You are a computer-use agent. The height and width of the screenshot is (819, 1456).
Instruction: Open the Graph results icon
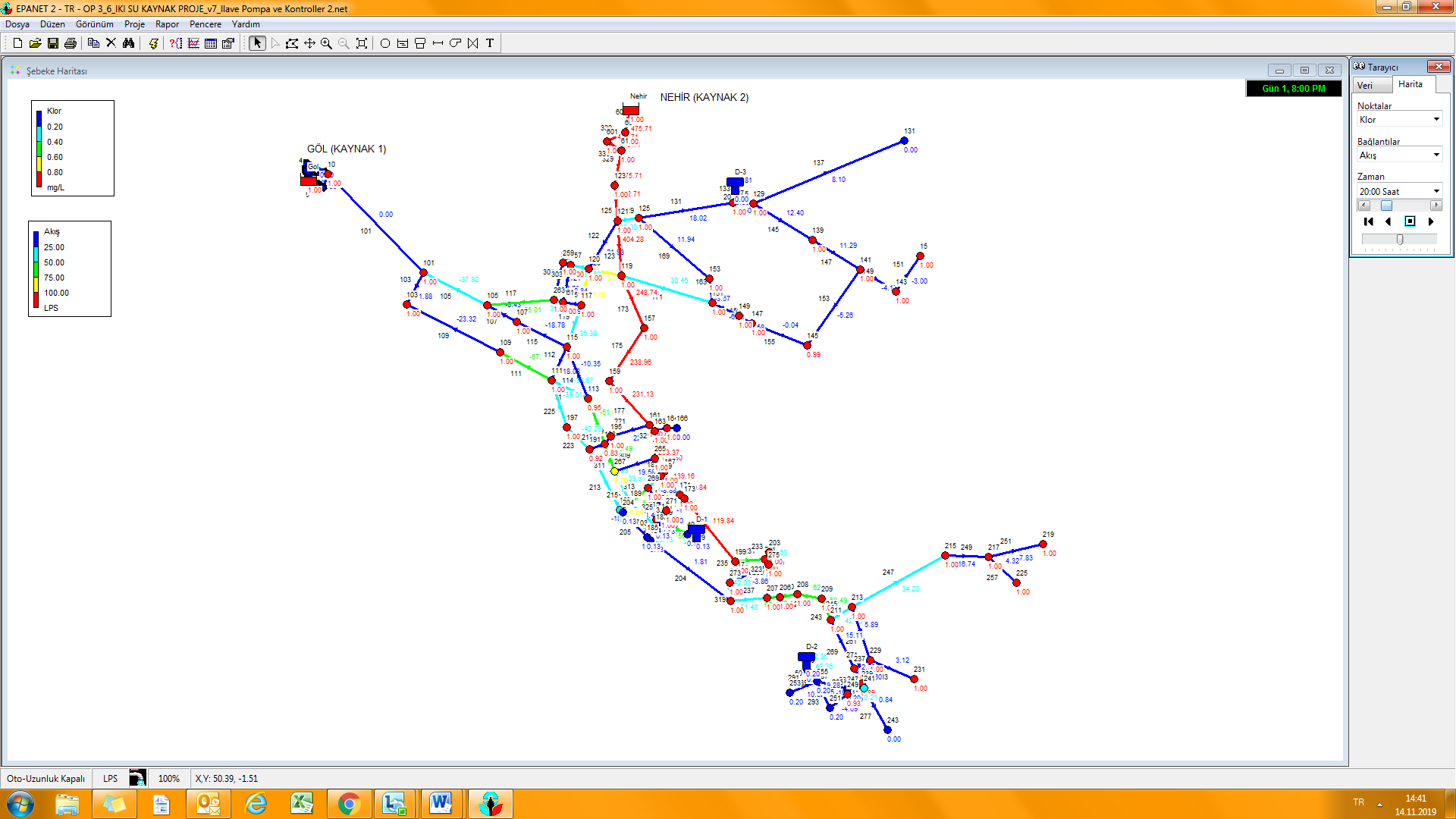coord(193,43)
